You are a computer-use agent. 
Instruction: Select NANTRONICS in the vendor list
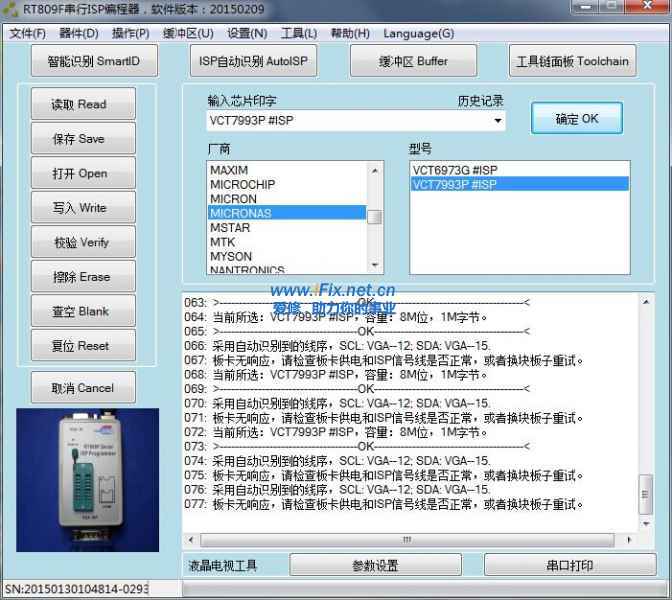[287, 269]
